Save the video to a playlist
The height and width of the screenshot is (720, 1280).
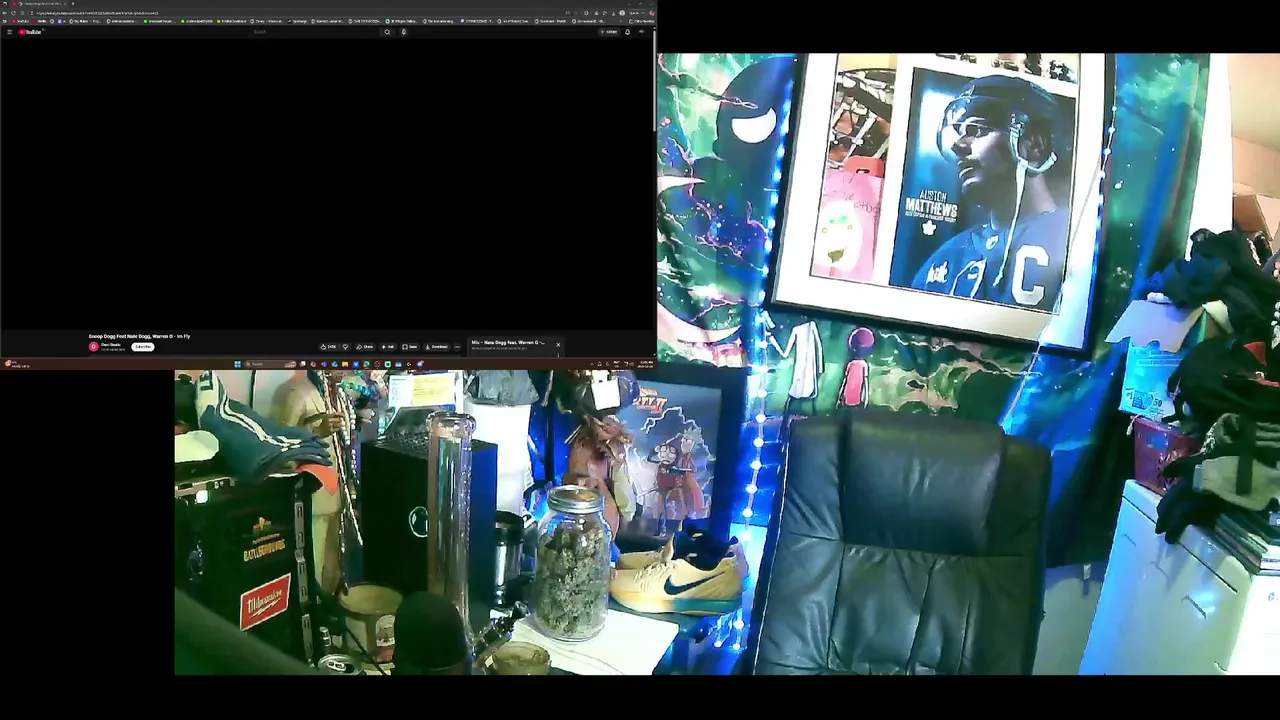coord(410,347)
